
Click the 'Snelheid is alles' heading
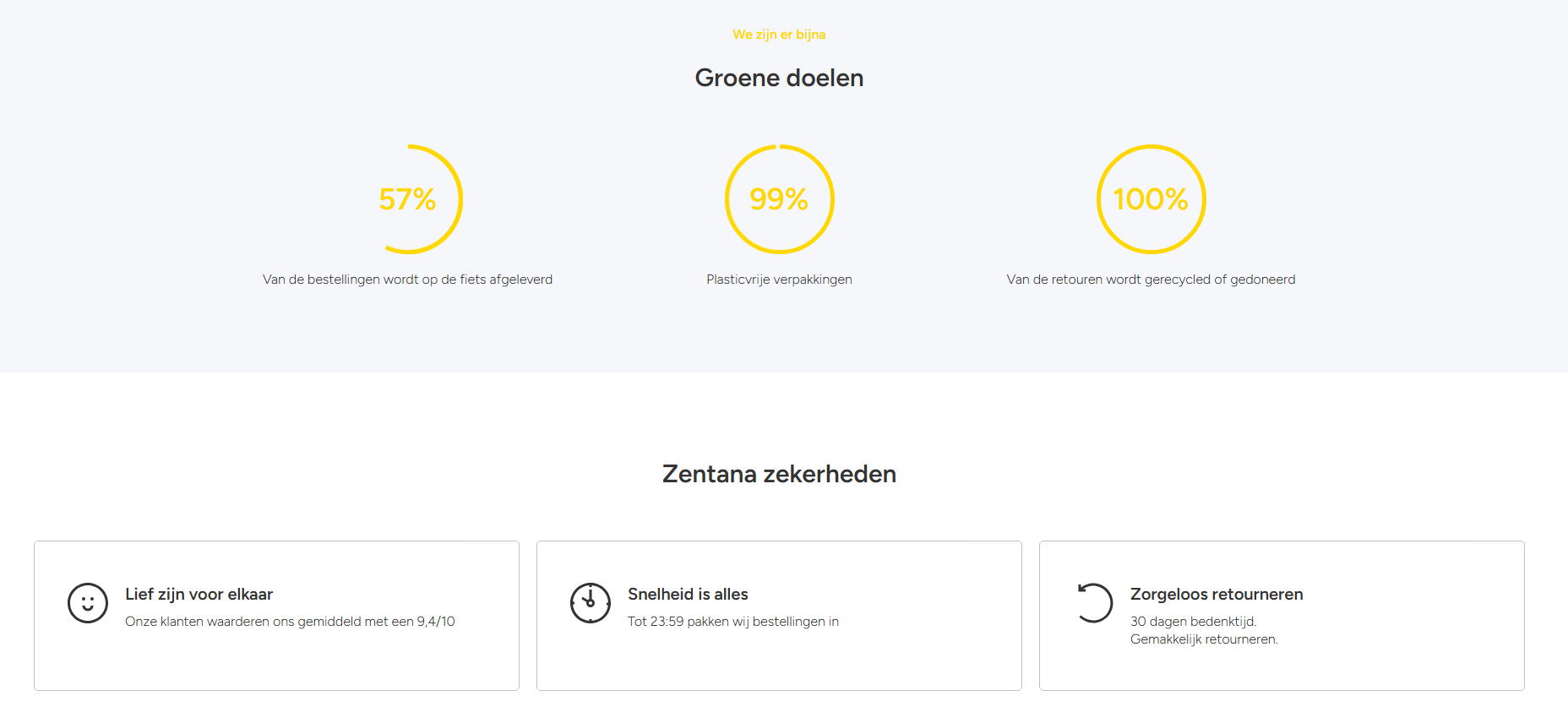click(688, 595)
